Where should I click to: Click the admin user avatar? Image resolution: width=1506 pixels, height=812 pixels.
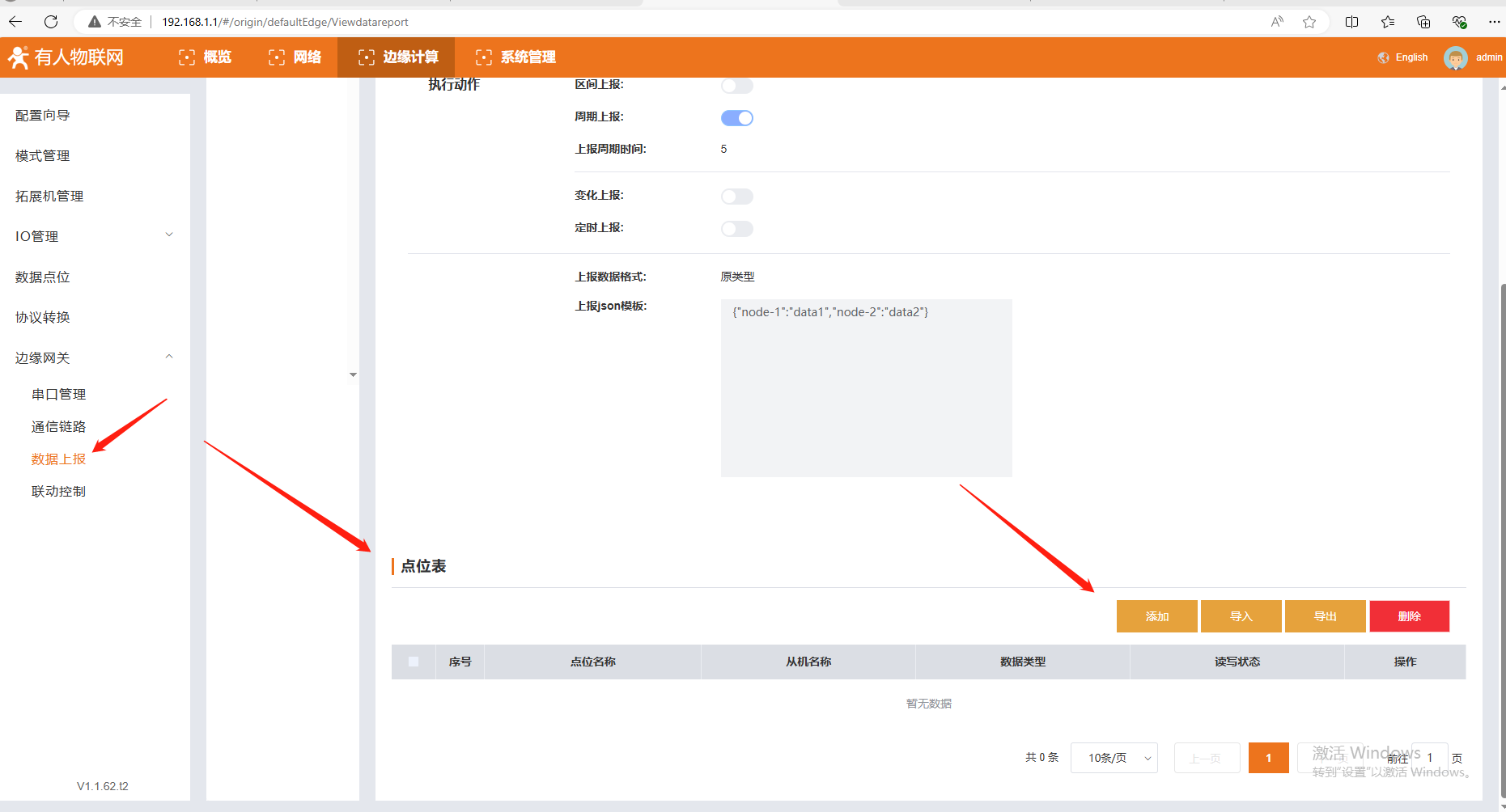(x=1455, y=58)
